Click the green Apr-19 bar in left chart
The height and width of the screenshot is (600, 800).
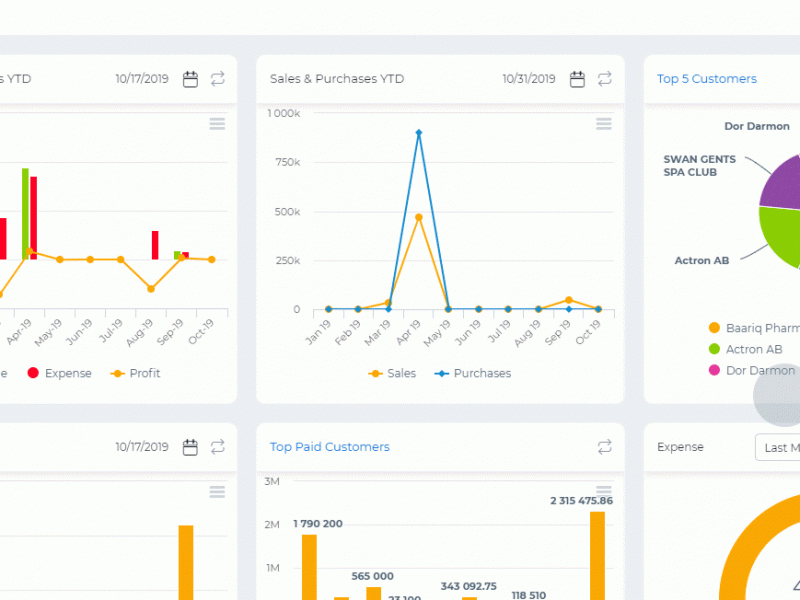point(25,213)
